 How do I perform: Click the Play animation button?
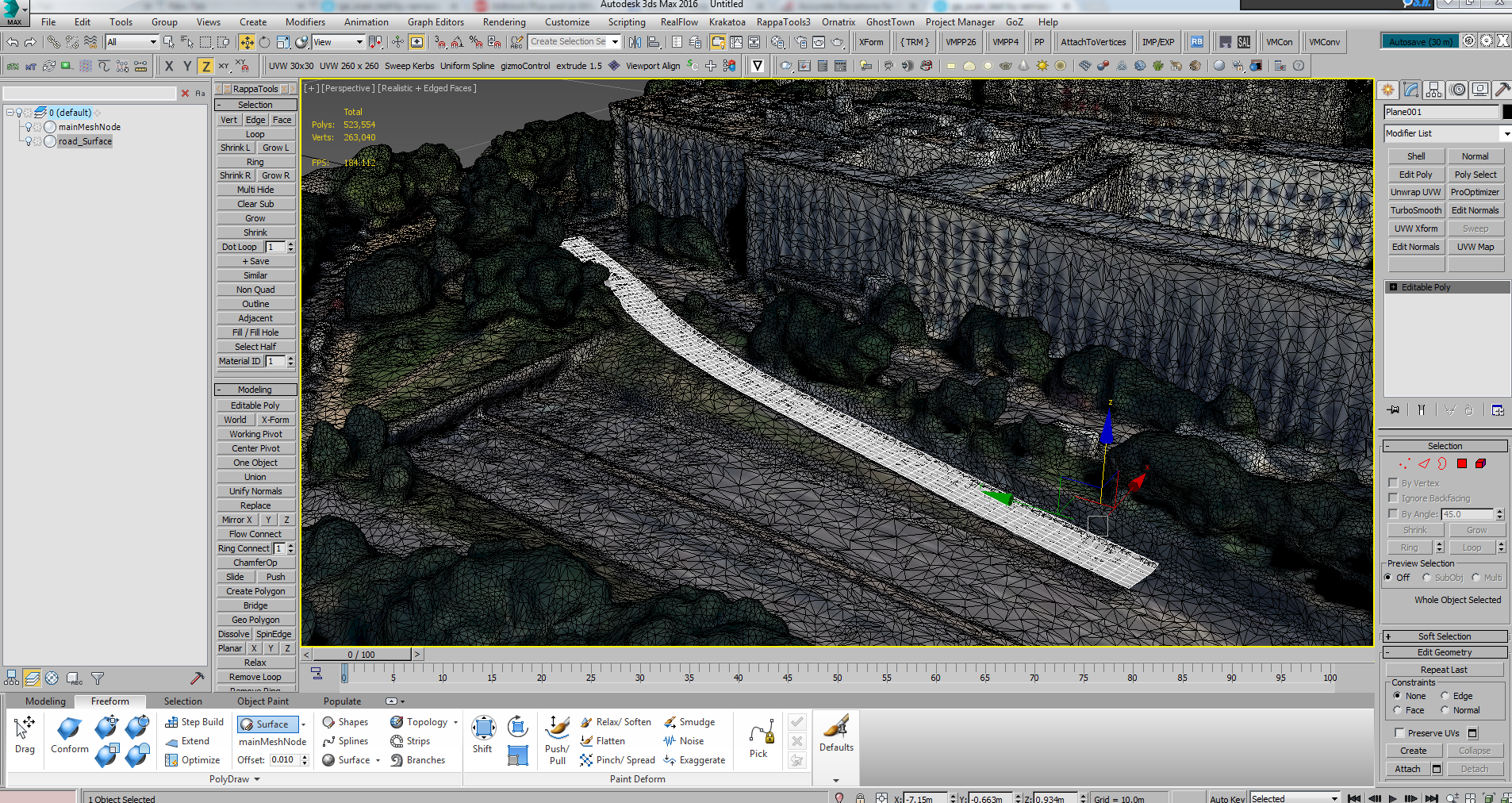click(x=1393, y=798)
